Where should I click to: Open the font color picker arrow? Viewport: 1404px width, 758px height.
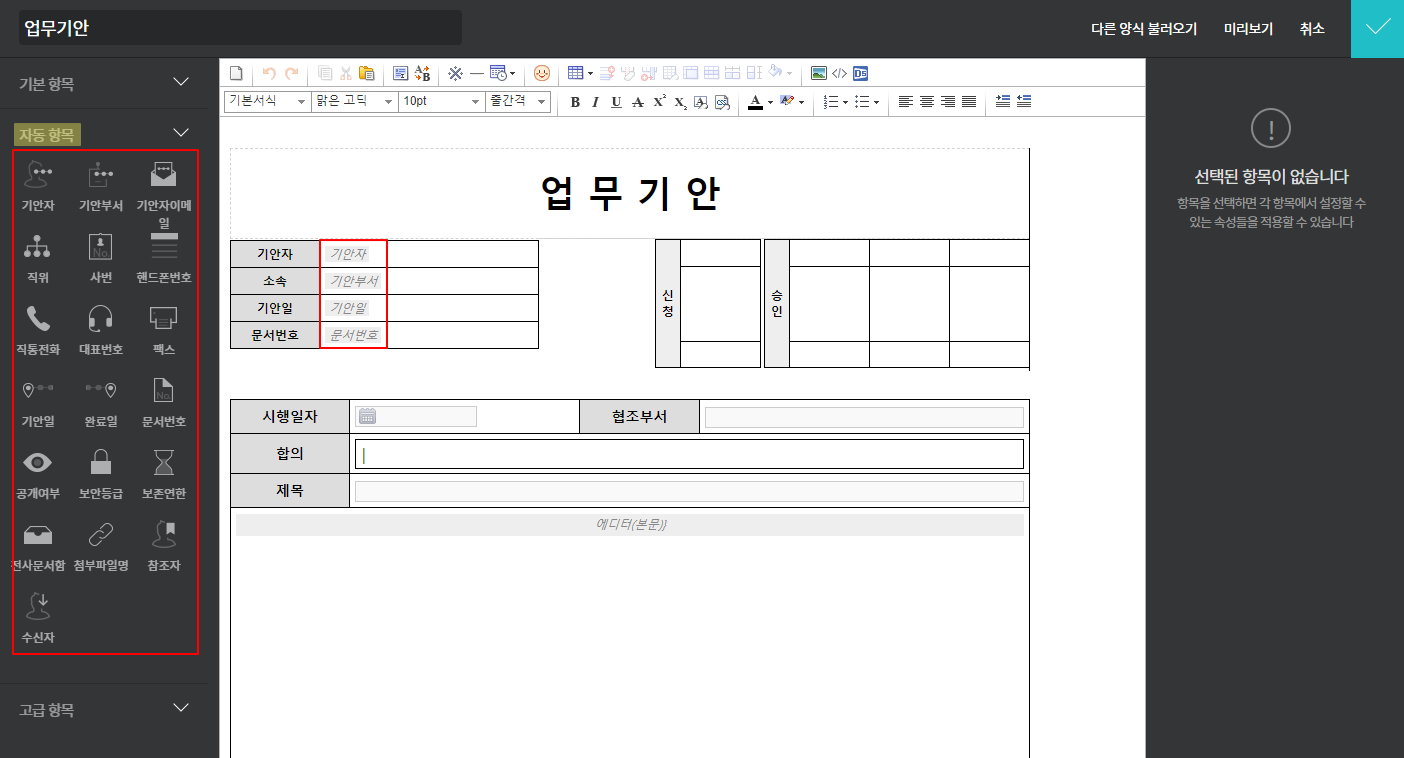[770, 102]
